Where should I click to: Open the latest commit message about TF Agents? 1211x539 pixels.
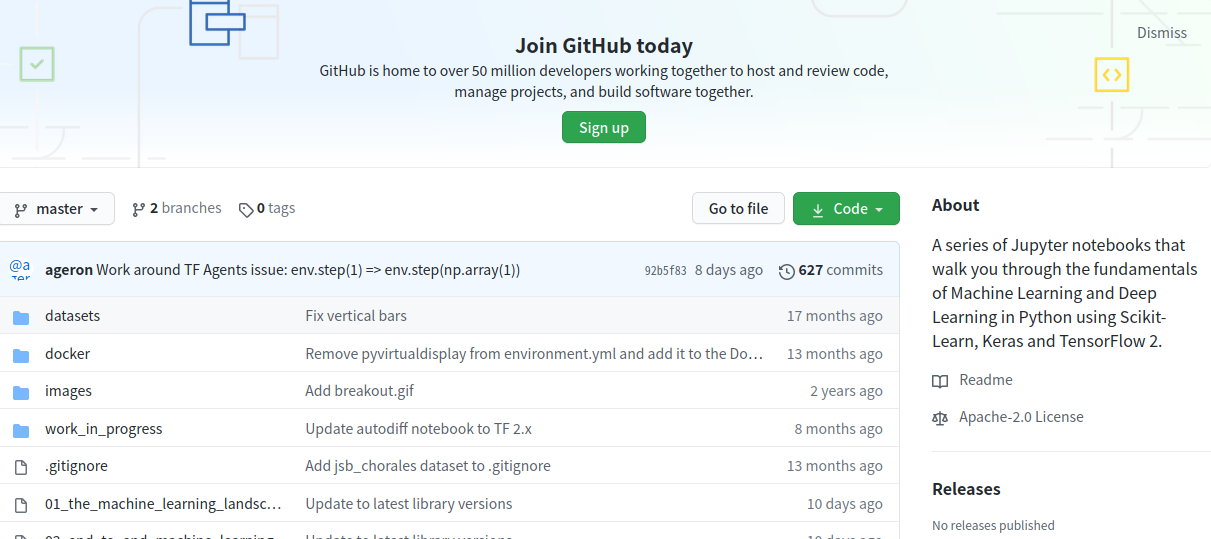308,270
